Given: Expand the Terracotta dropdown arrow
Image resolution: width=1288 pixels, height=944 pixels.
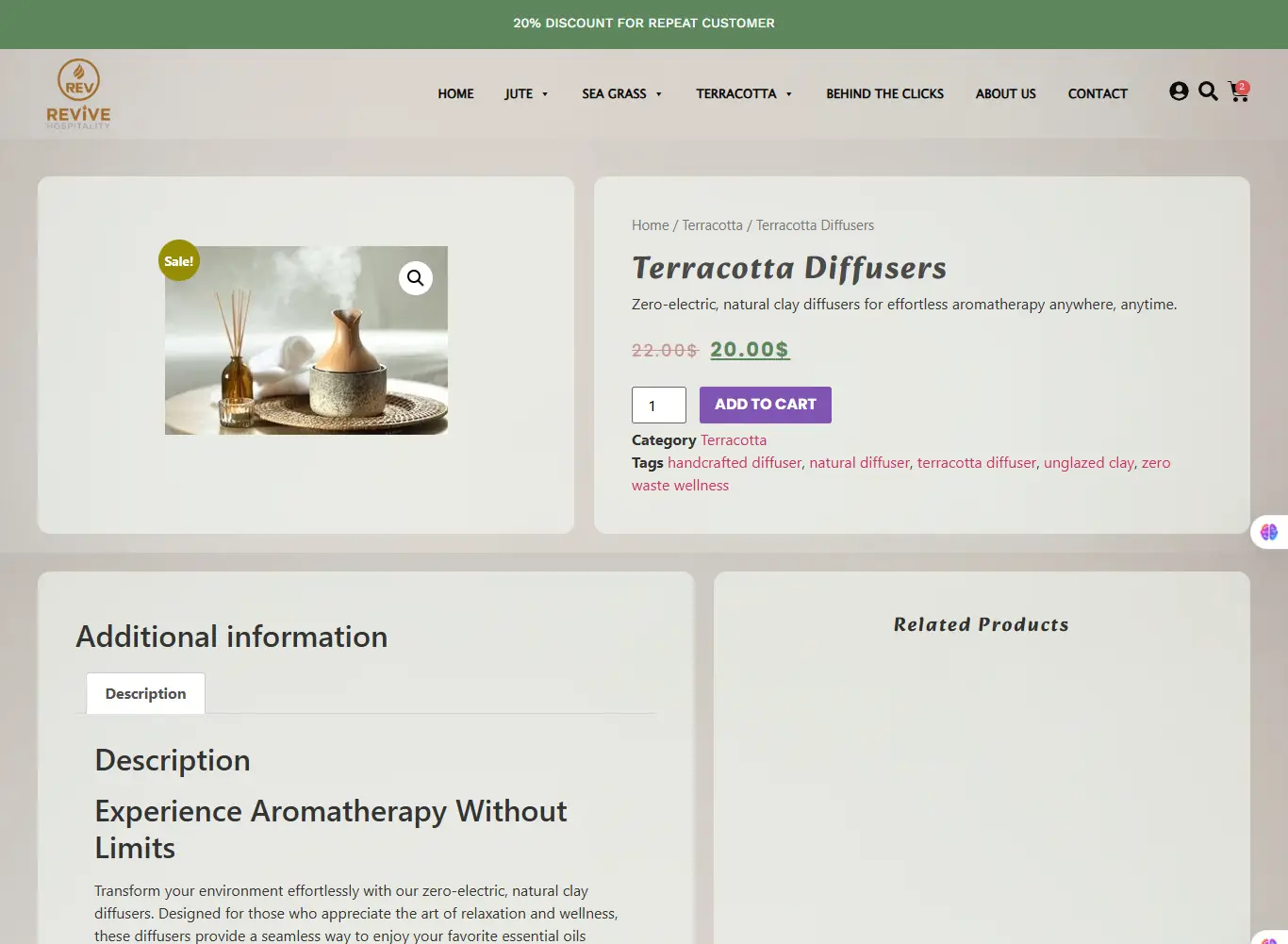Looking at the screenshot, I should tap(788, 94).
